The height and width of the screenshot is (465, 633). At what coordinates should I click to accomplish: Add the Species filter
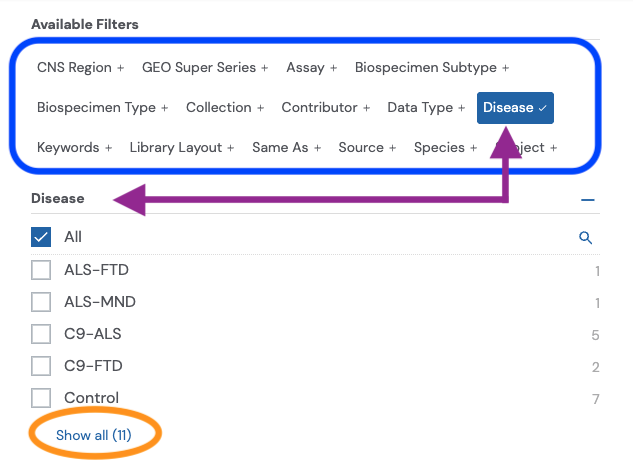445,147
